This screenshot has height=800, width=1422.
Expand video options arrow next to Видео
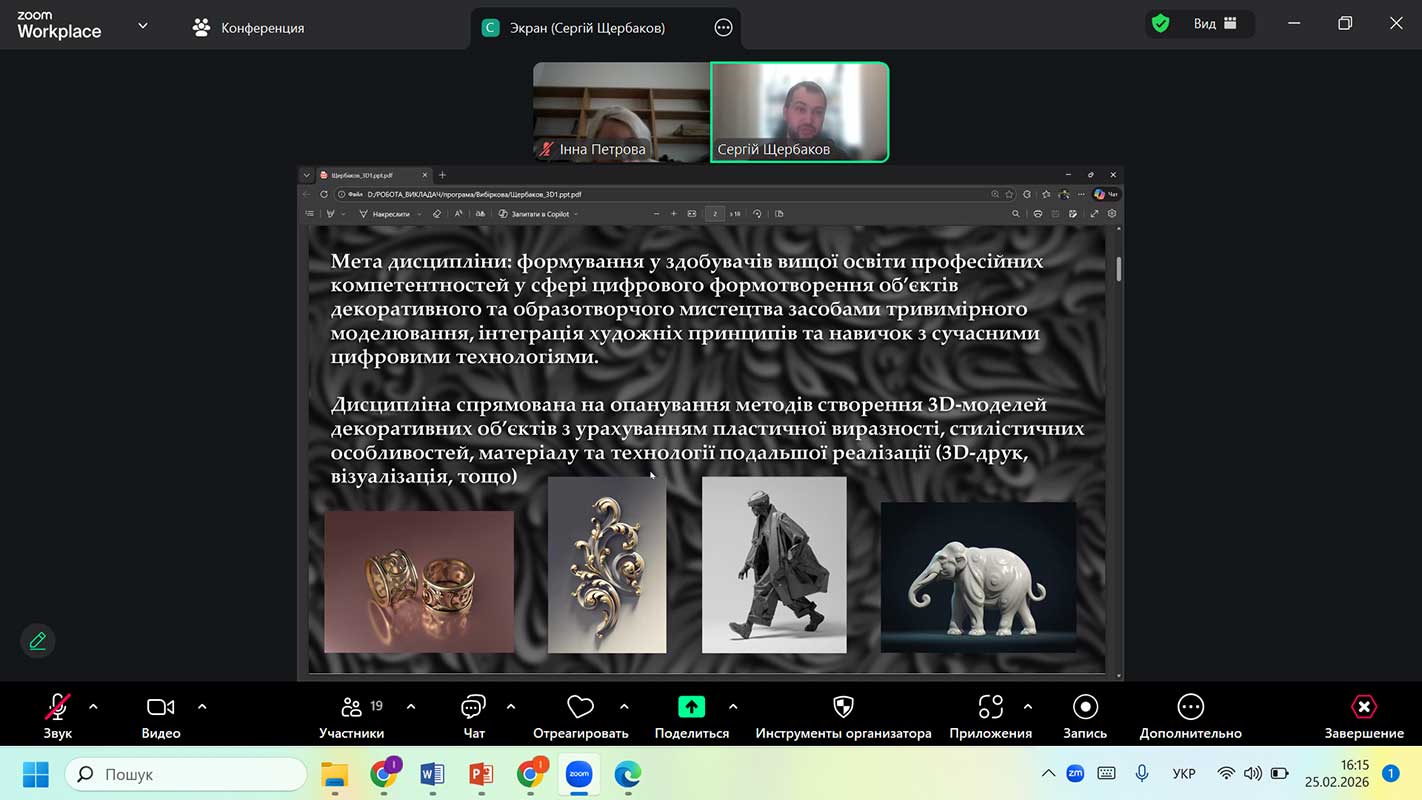202,707
